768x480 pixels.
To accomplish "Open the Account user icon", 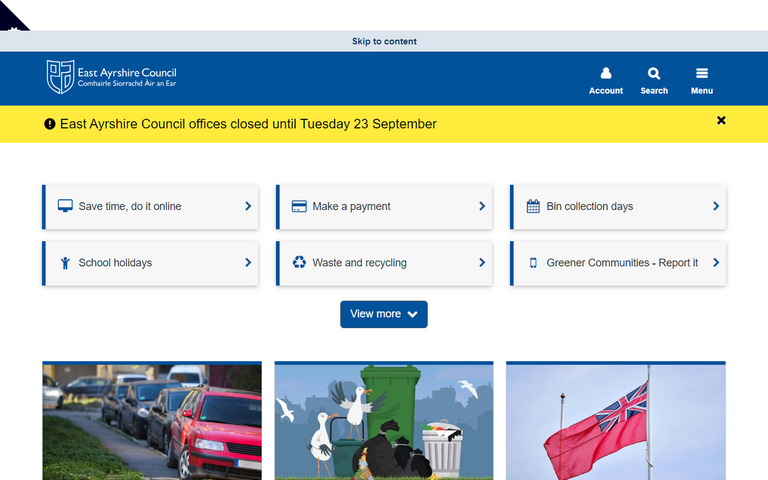I will point(606,73).
